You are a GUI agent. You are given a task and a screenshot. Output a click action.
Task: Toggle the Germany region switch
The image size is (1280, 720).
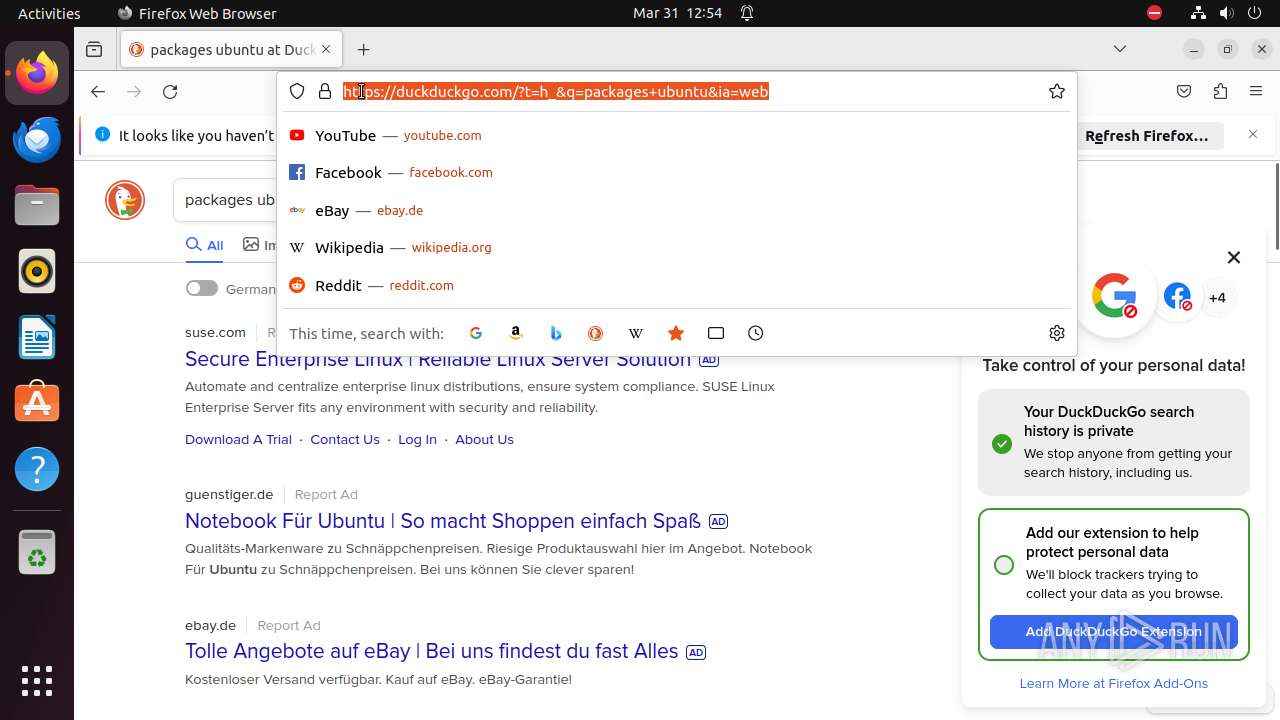[x=201, y=288]
